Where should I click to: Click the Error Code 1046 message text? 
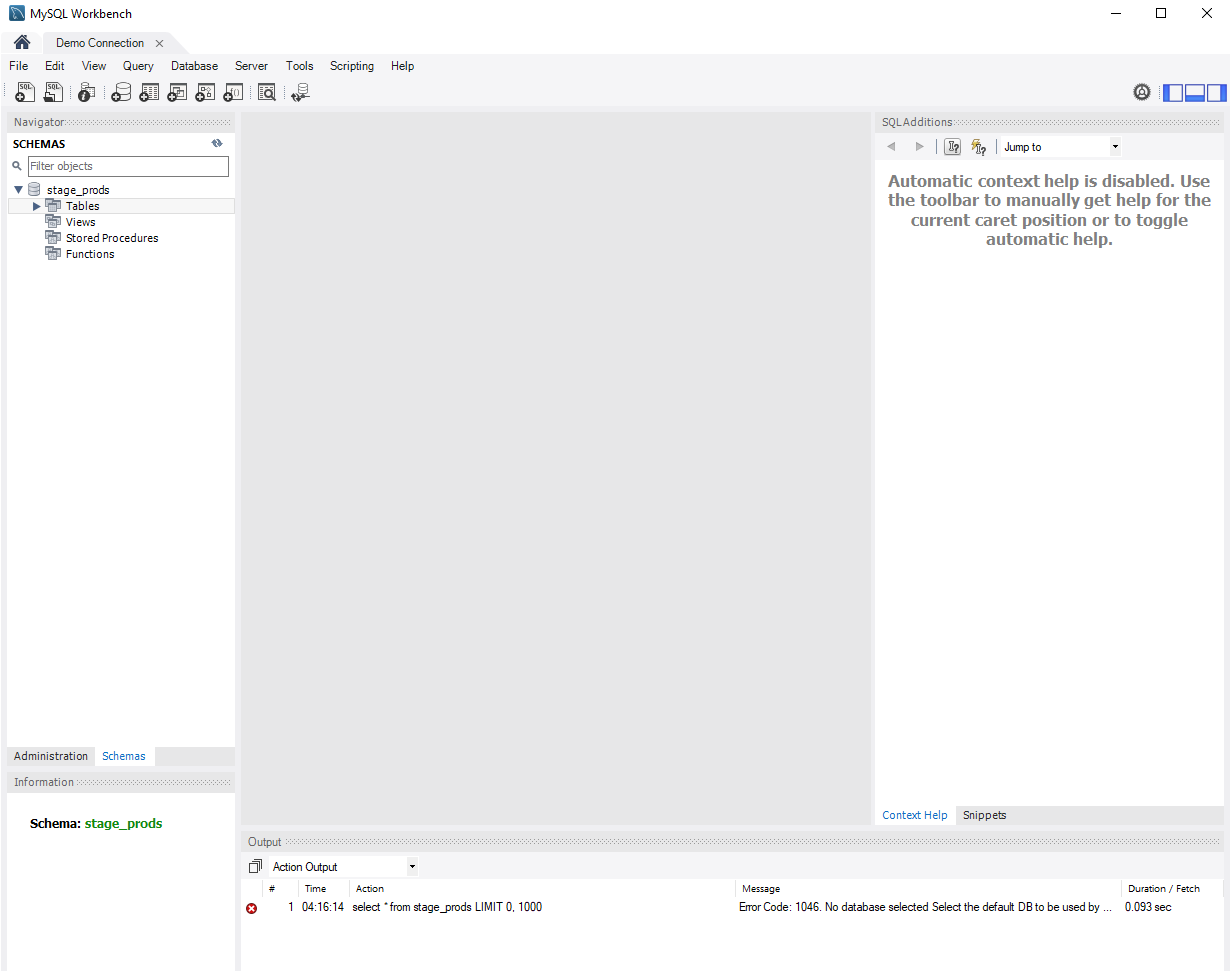925,908
